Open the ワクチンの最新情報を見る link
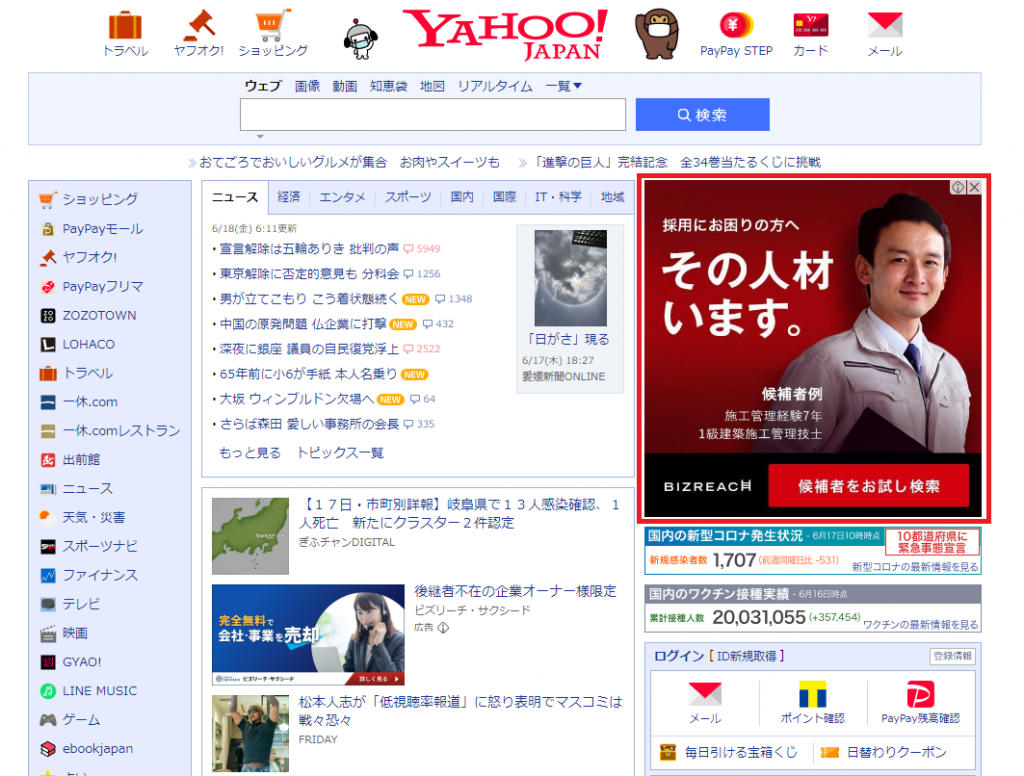 pos(921,625)
